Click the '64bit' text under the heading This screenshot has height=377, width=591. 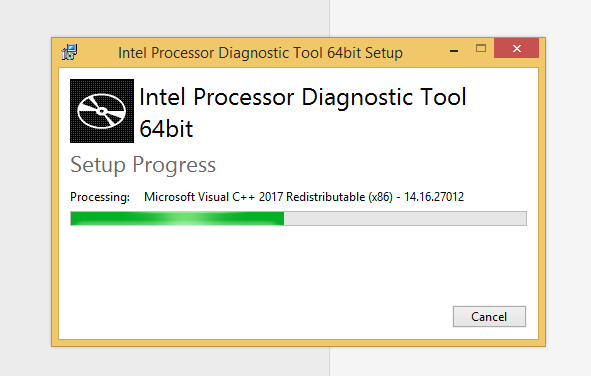[x=166, y=129]
